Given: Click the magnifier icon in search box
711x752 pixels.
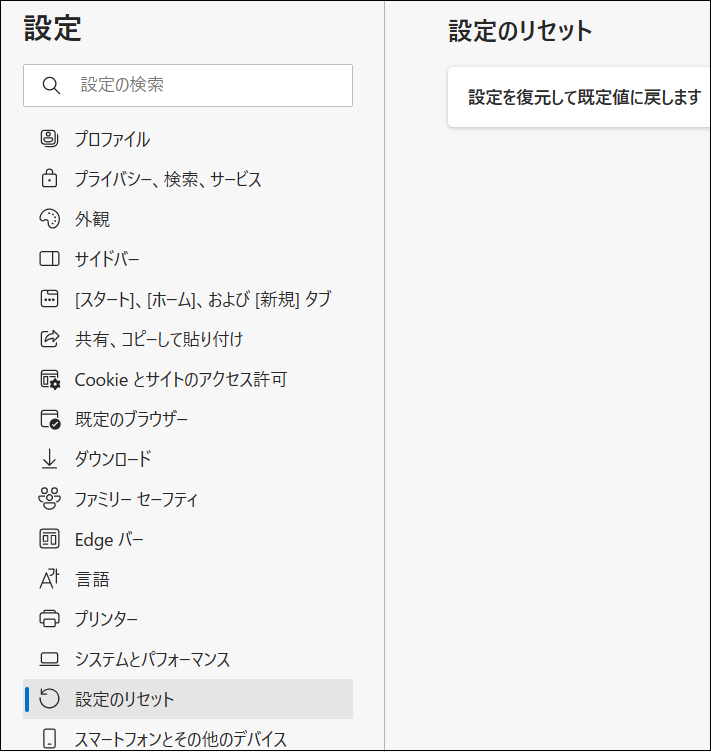Looking at the screenshot, I should pos(51,85).
